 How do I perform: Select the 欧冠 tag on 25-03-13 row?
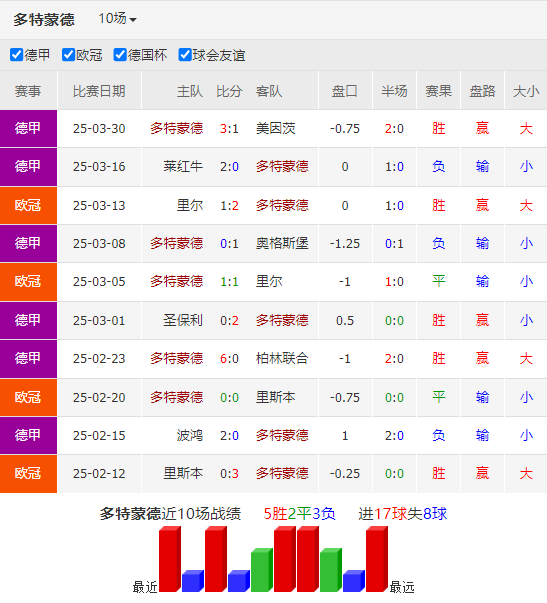pyautogui.click(x=28, y=205)
